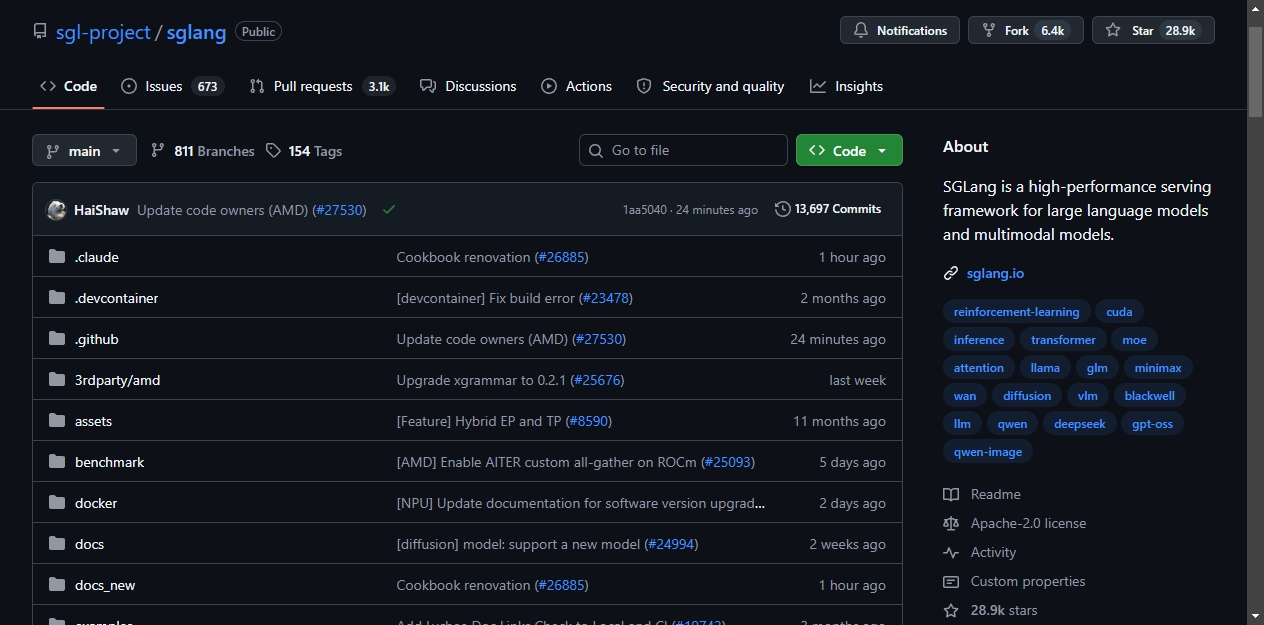Select the reinforcement-learning topic tag
The image size is (1264, 625).
pyautogui.click(x=1016, y=312)
